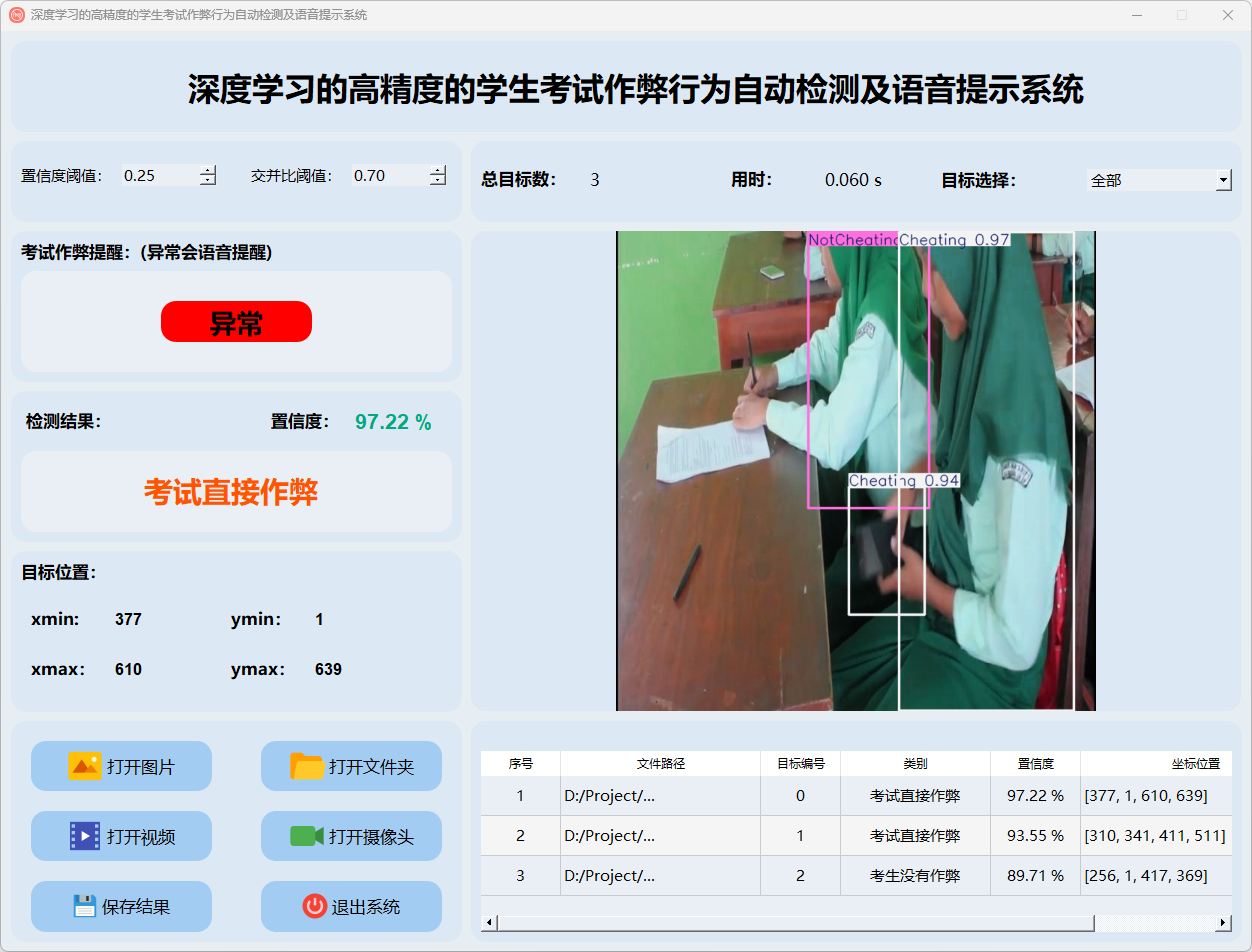Click the table's horizontal scrollbar right arrow

point(1223,922)
